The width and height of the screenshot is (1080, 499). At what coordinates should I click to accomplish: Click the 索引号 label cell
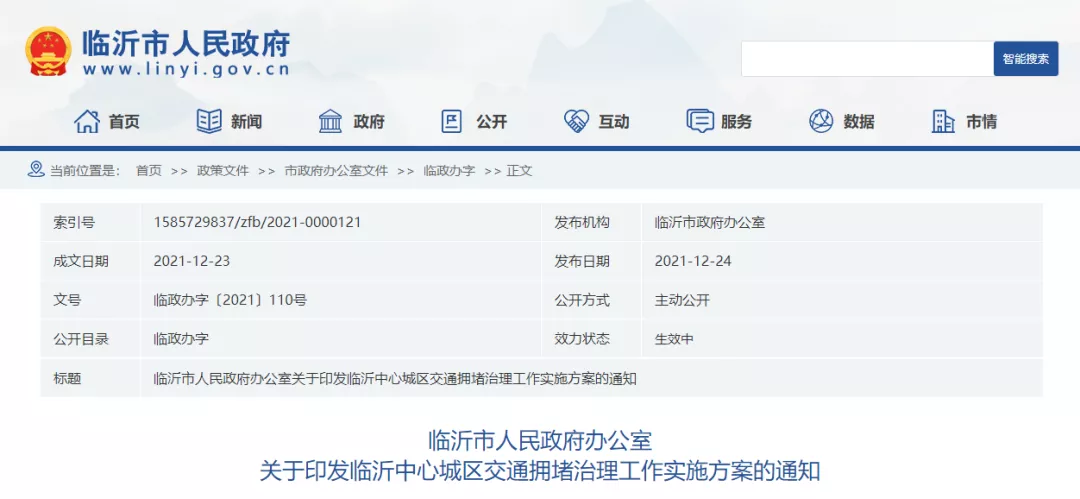click(x=90, y=223)
